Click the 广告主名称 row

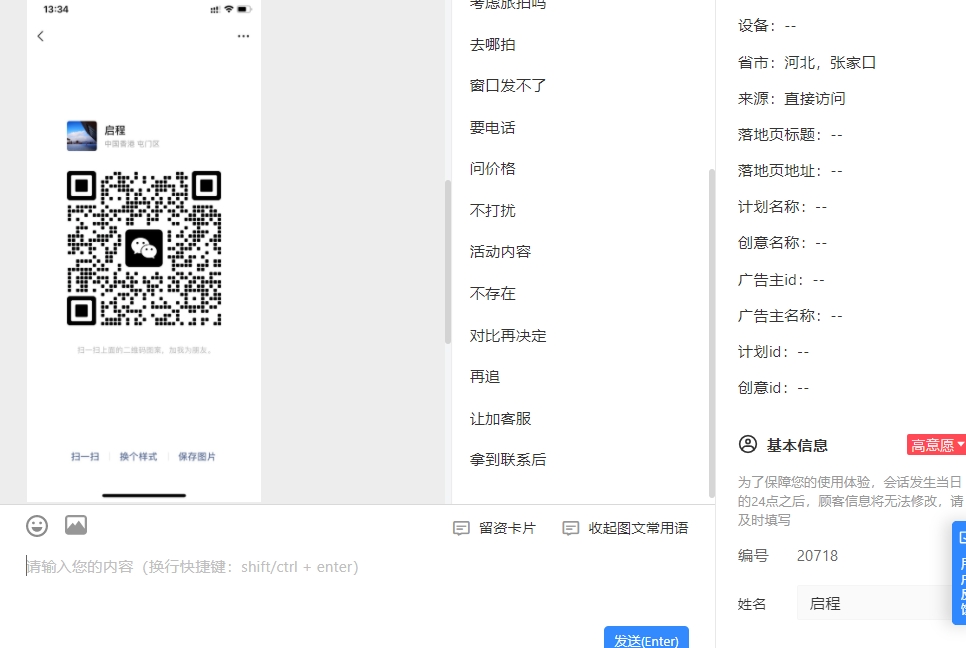point(790,316)
